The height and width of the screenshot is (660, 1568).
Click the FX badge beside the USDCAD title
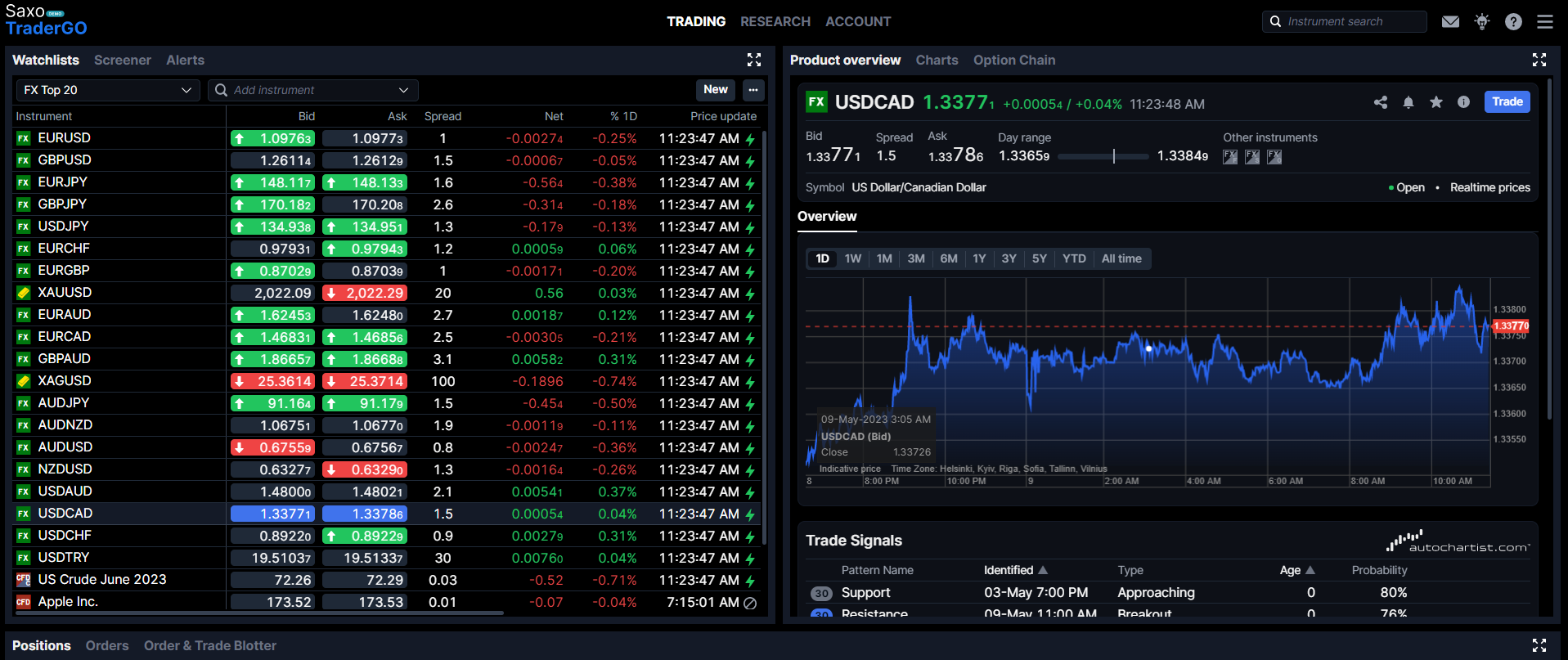point(816,102)
